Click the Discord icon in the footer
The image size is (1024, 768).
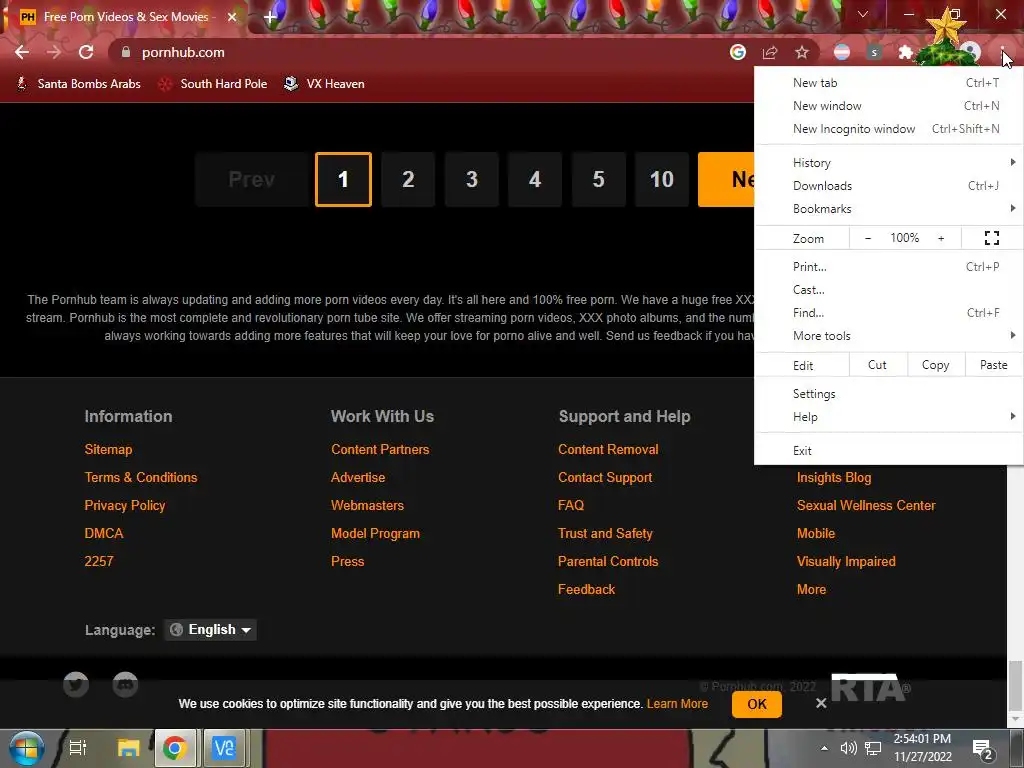tap(125, 684)
